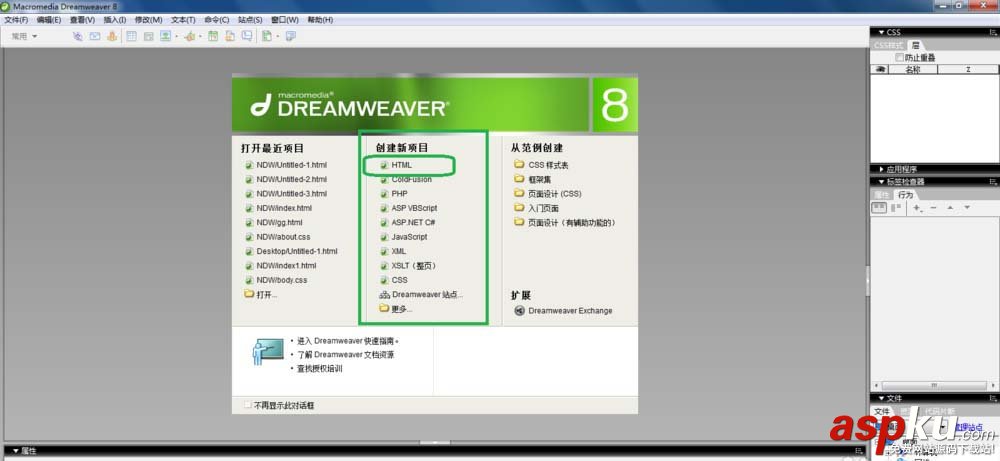This screenshot has height=461, width=1000.
Task: Collapse the 属性 panel at the bottom
Action: [15, 451]
